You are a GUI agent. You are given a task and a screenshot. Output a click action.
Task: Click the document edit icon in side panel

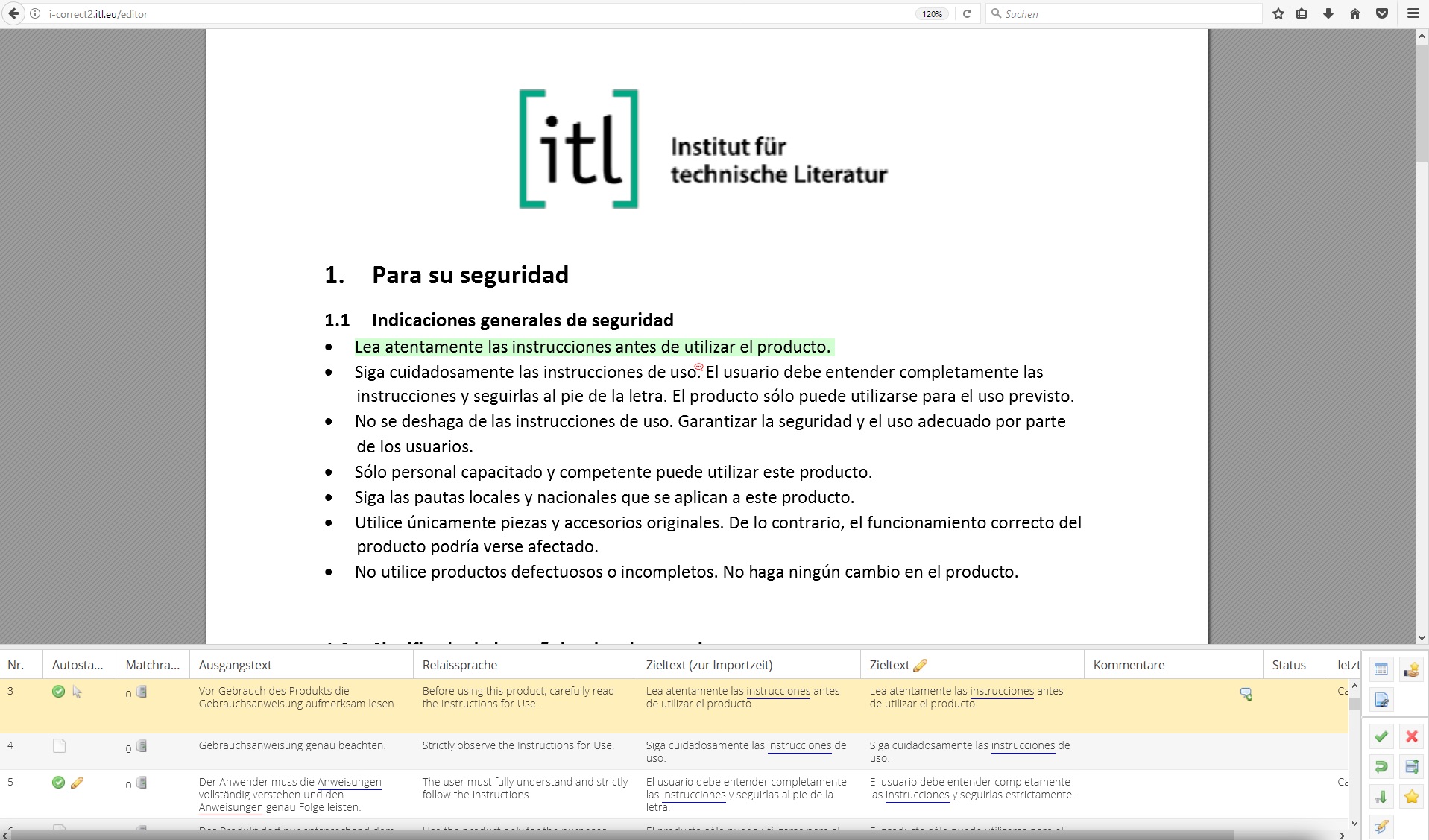tap(1381, 700)
